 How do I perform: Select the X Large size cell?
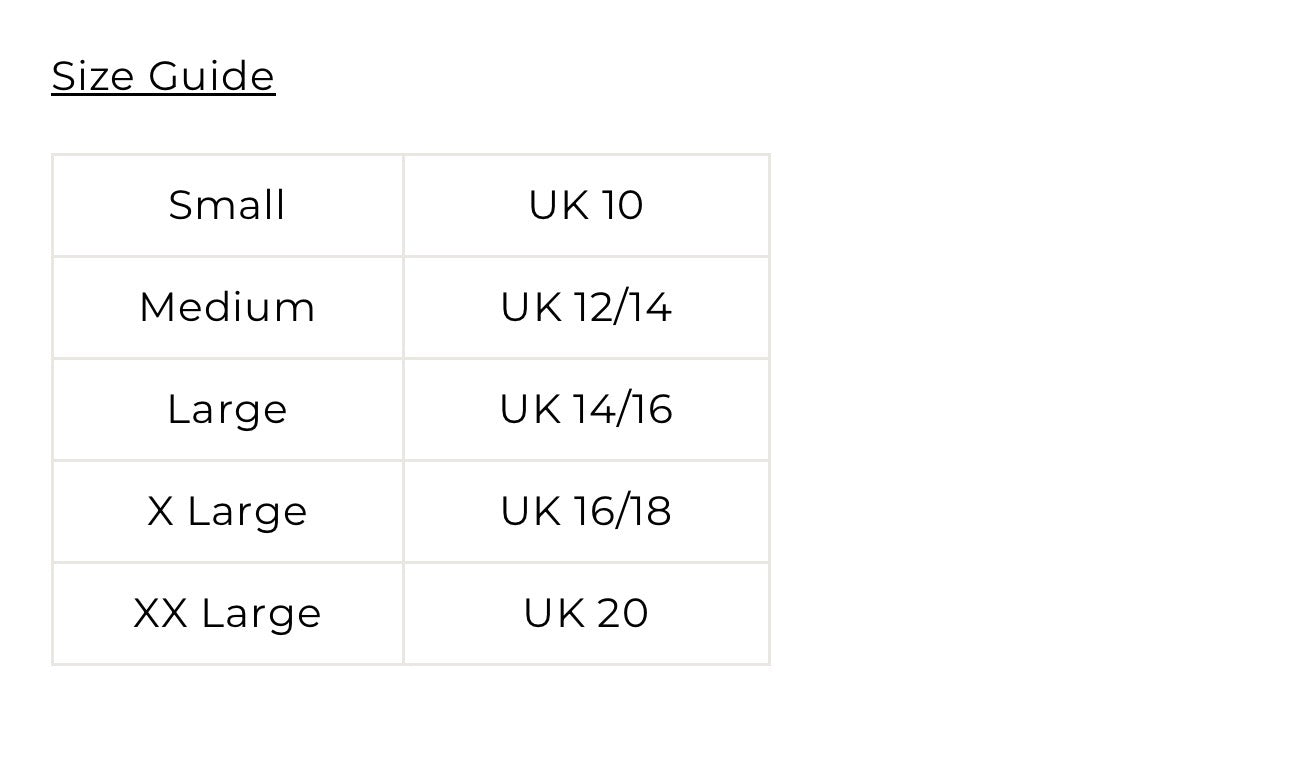pos(228,511)
